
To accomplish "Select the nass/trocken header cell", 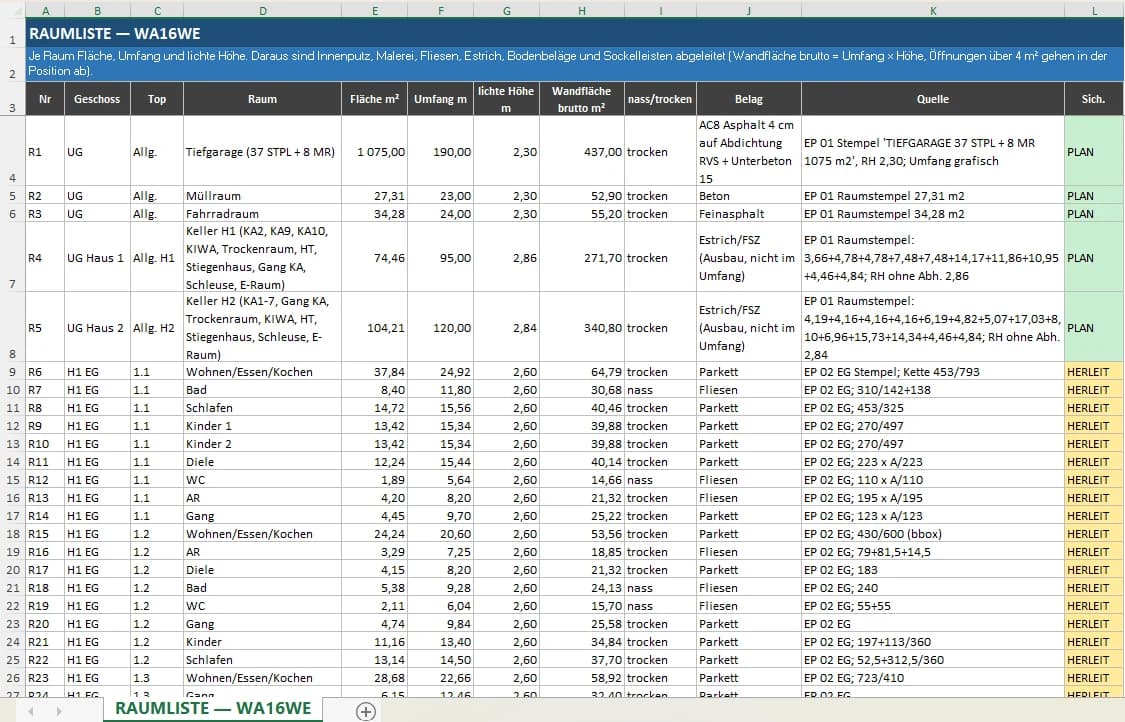I will pos(660,99).
